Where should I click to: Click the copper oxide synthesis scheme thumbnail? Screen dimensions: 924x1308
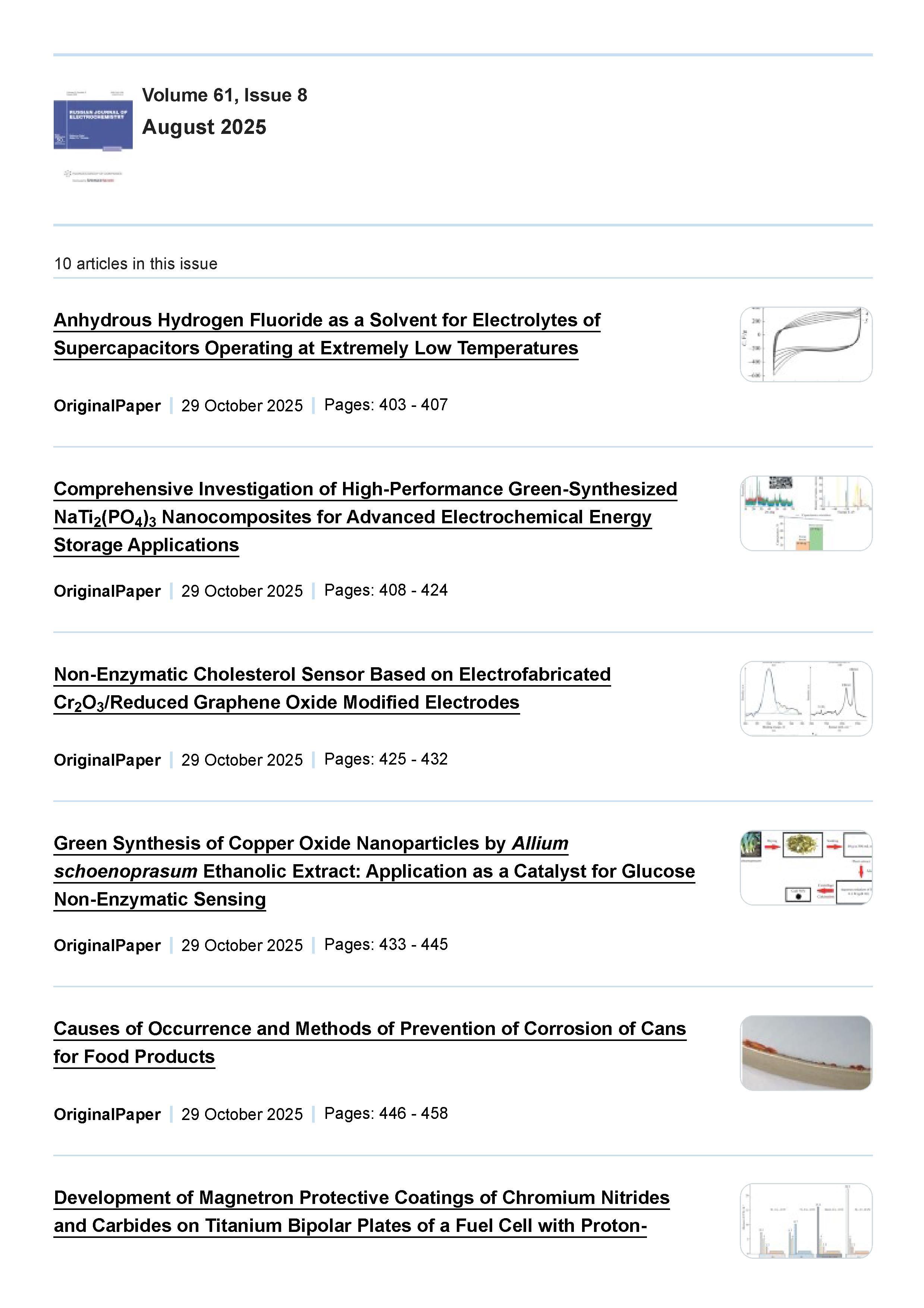[x=805, y=868]
